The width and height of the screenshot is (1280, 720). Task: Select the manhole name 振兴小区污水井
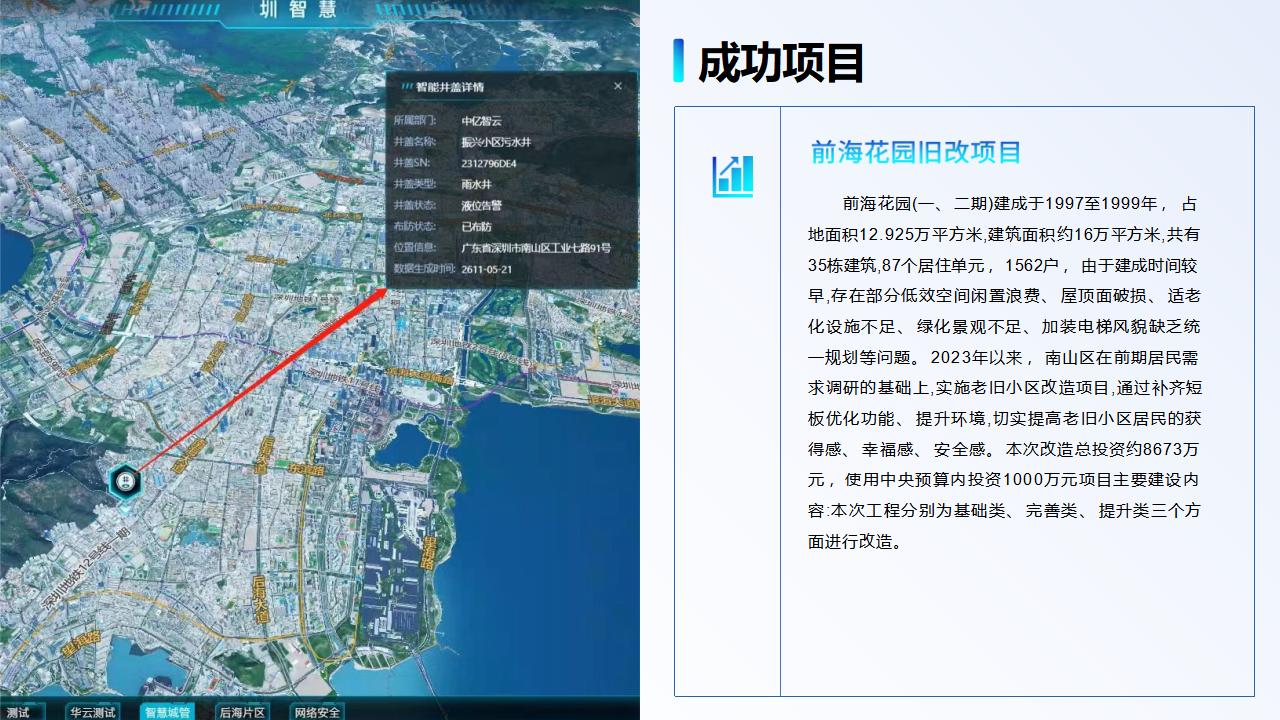[x=496, y=142]
